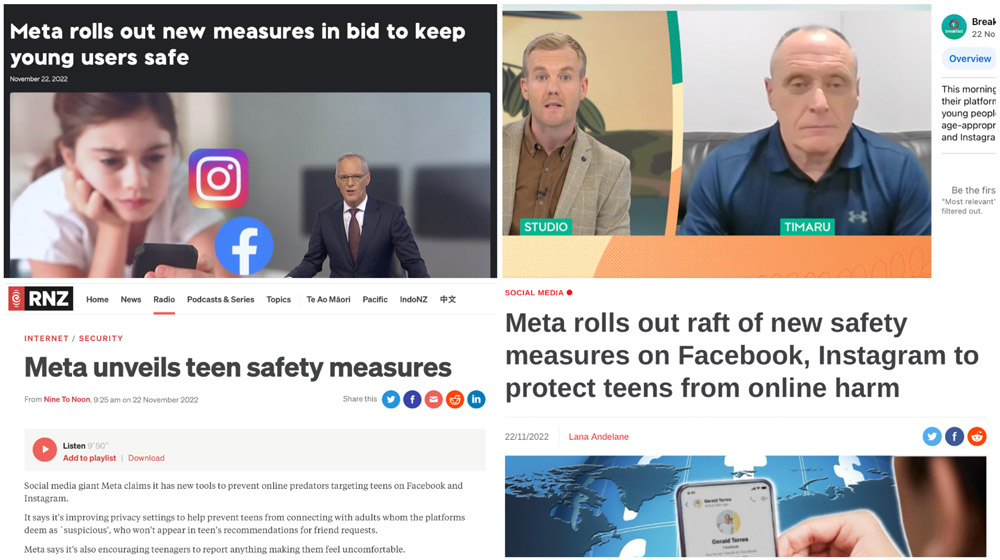This screenshot has height=560, width=1000.
Task: Share RNZ story by email
Action: [x=434, y=399]
